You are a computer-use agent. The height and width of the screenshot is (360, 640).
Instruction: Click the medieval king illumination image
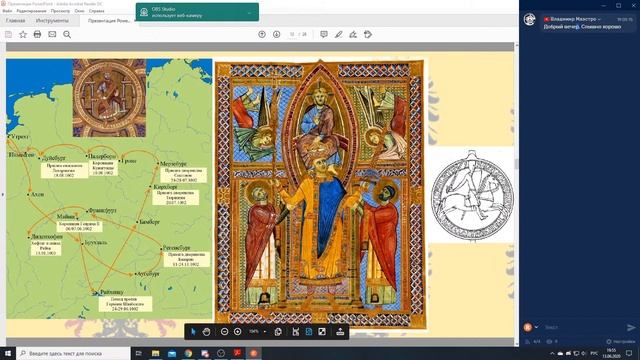tap(320, 193)
